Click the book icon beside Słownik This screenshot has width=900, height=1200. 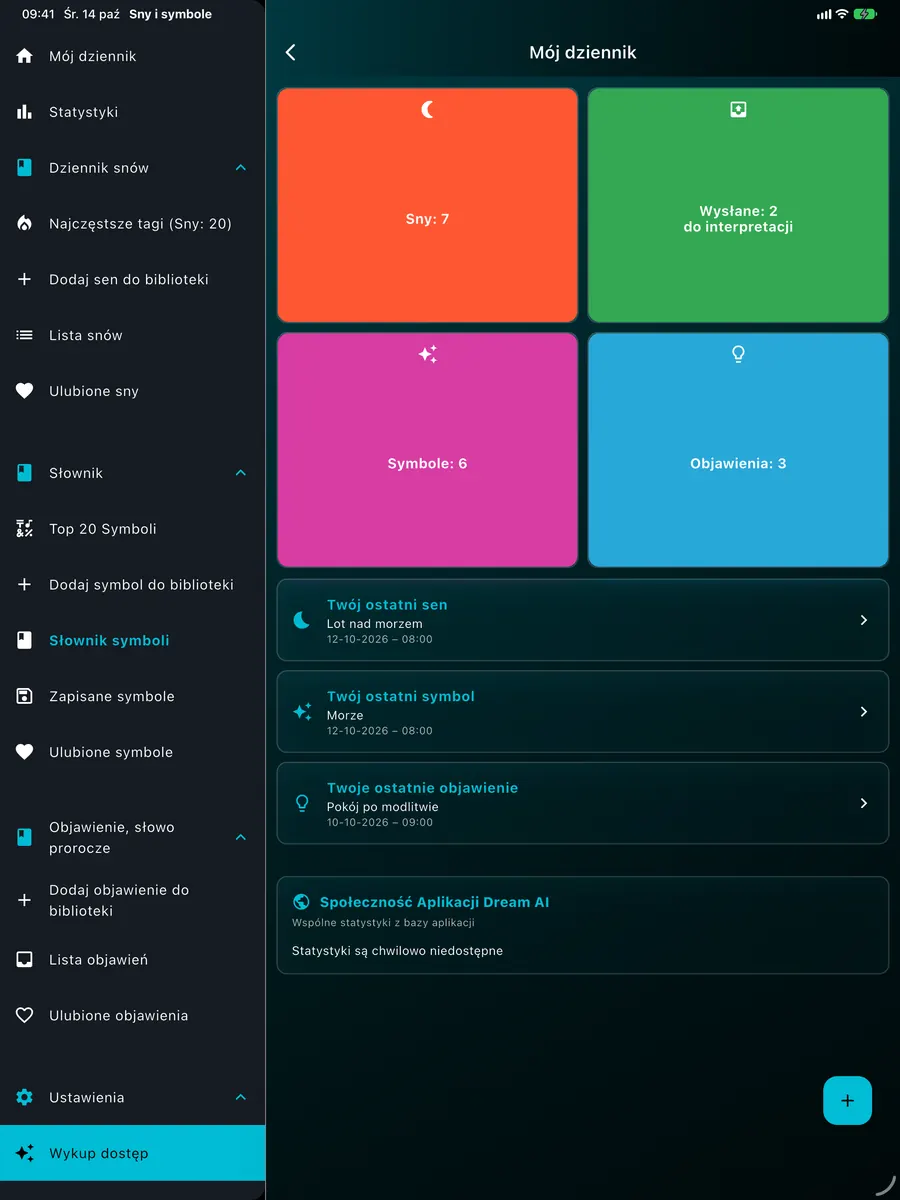tap(25, 473)
